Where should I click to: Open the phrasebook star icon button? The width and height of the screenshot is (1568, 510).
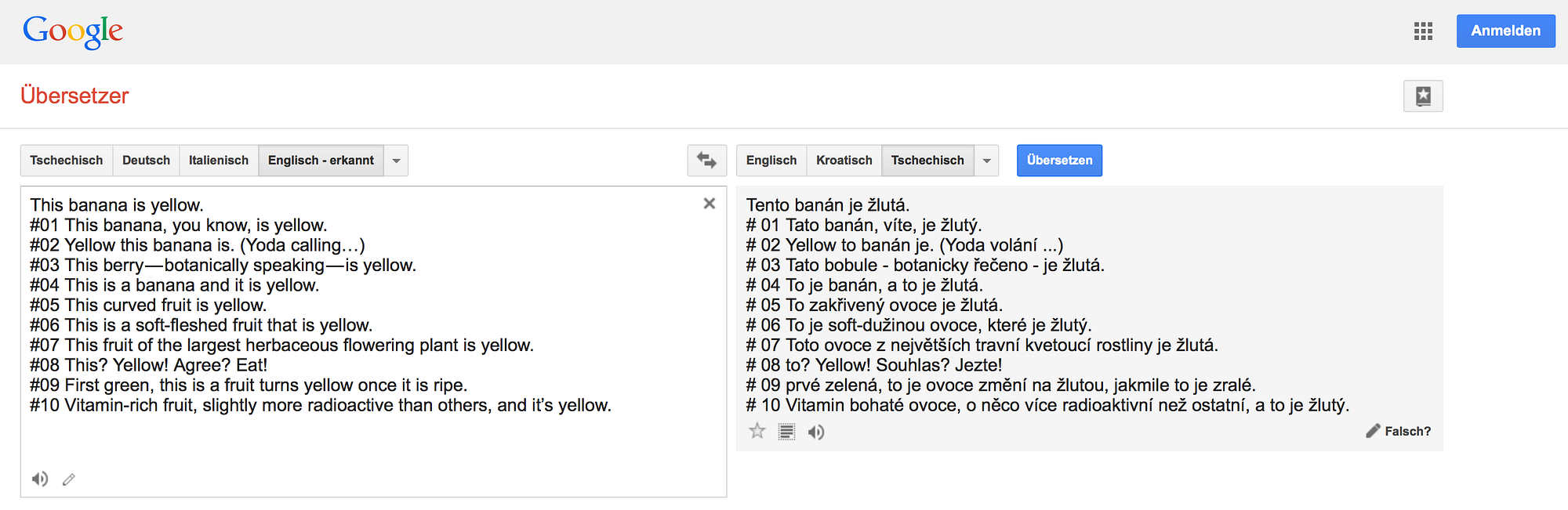(x=1423, y=96)
